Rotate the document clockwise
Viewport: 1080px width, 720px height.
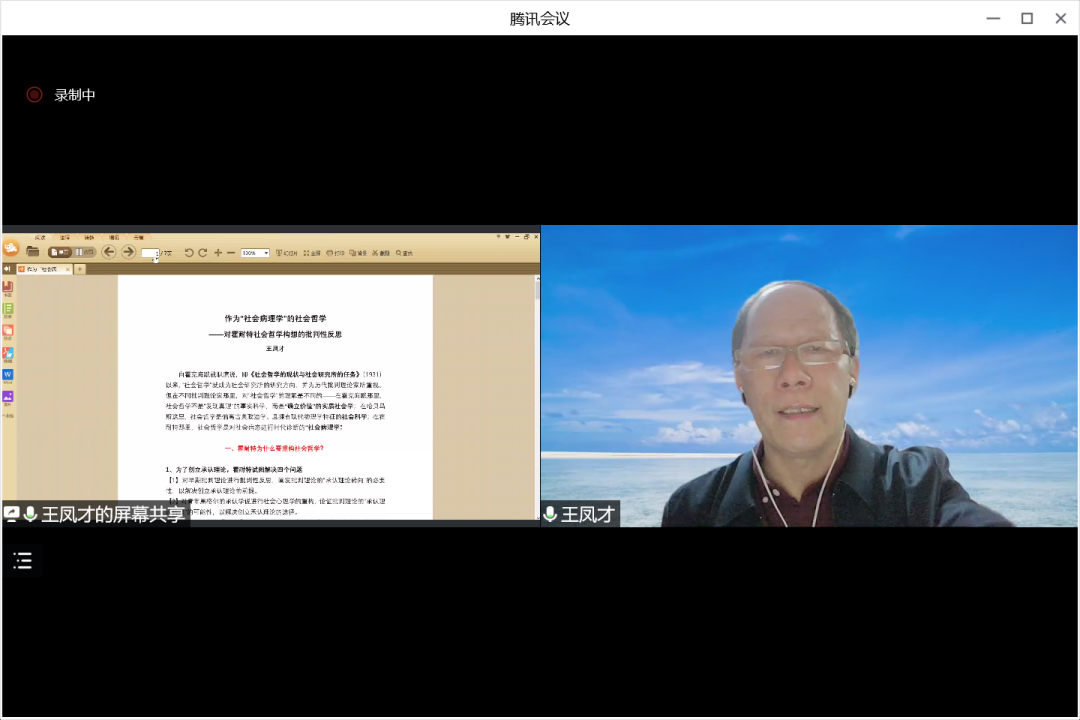(x=202, y=253)
